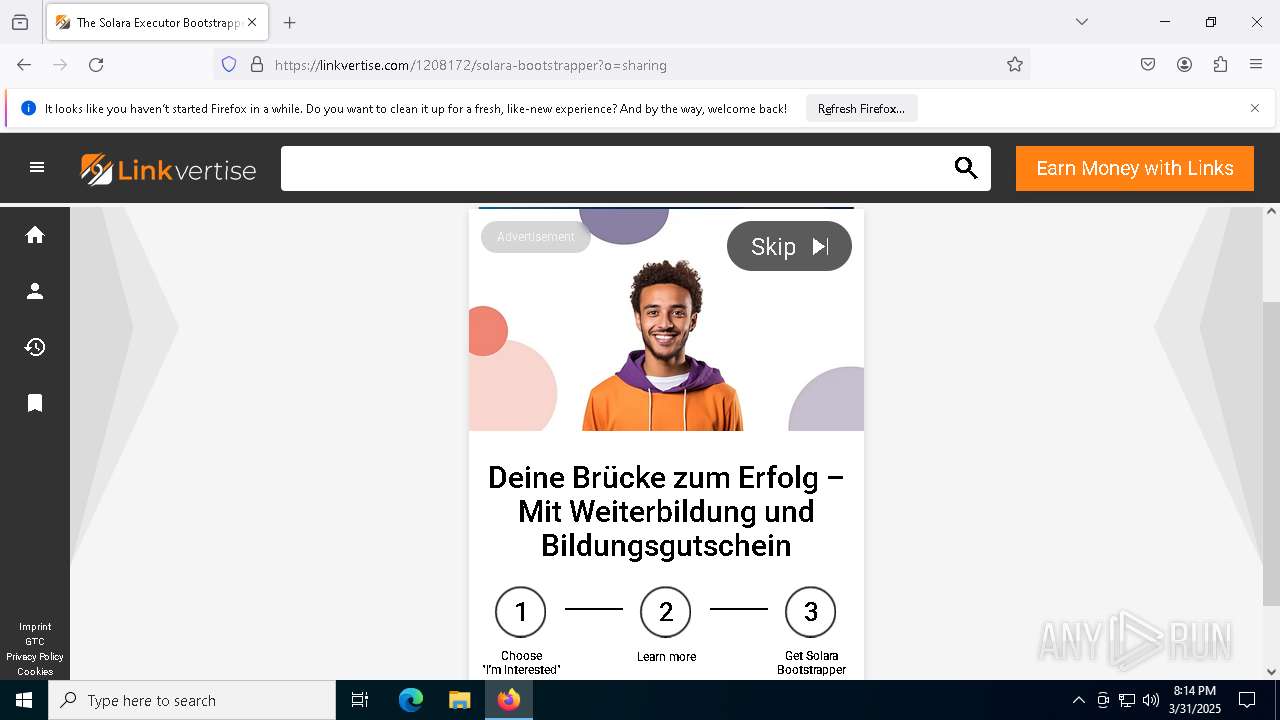The width and height of the screenshot is (1280, 720).
Task: Click the Windows taskbar search box
Action: tap(192, 700)
